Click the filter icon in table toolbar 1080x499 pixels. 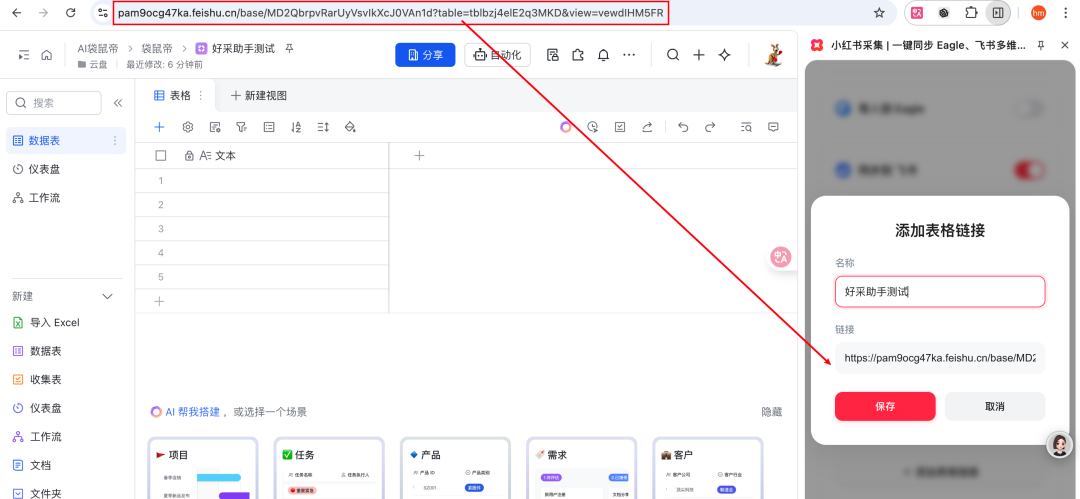[241, 127]
